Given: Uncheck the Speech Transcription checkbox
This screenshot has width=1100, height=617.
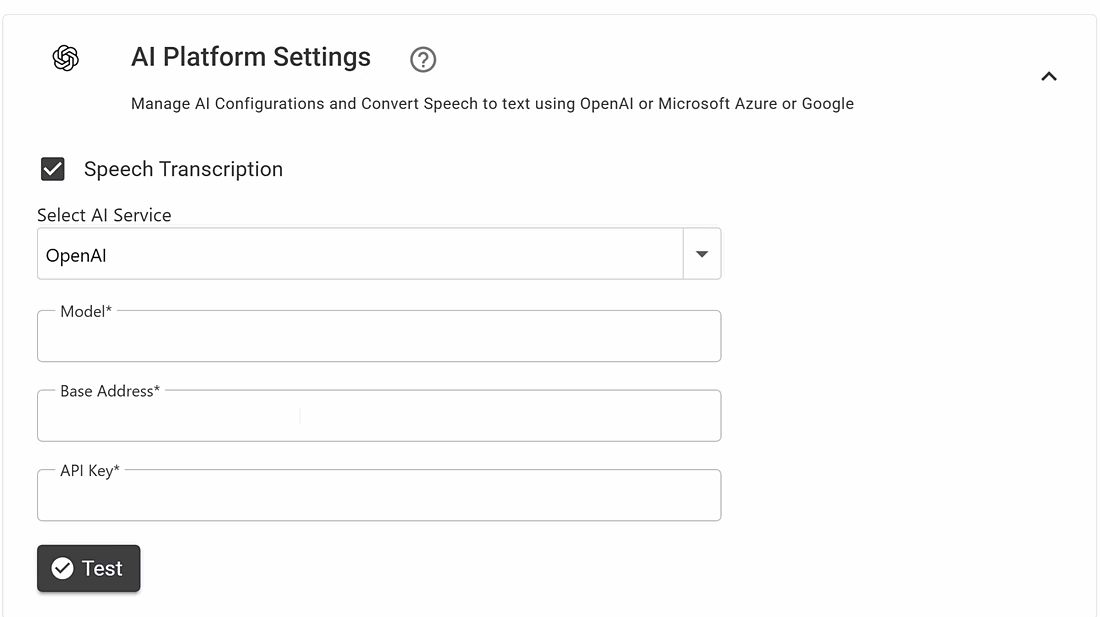Looking at the screenshot, I should 53,169.
